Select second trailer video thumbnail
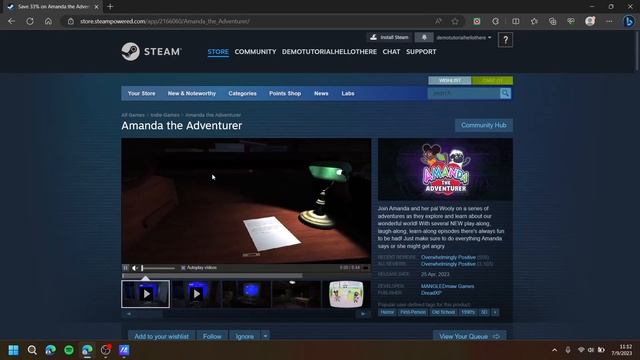Image resolution: width=640 pixels, height=360 pixels. (196, 294)
